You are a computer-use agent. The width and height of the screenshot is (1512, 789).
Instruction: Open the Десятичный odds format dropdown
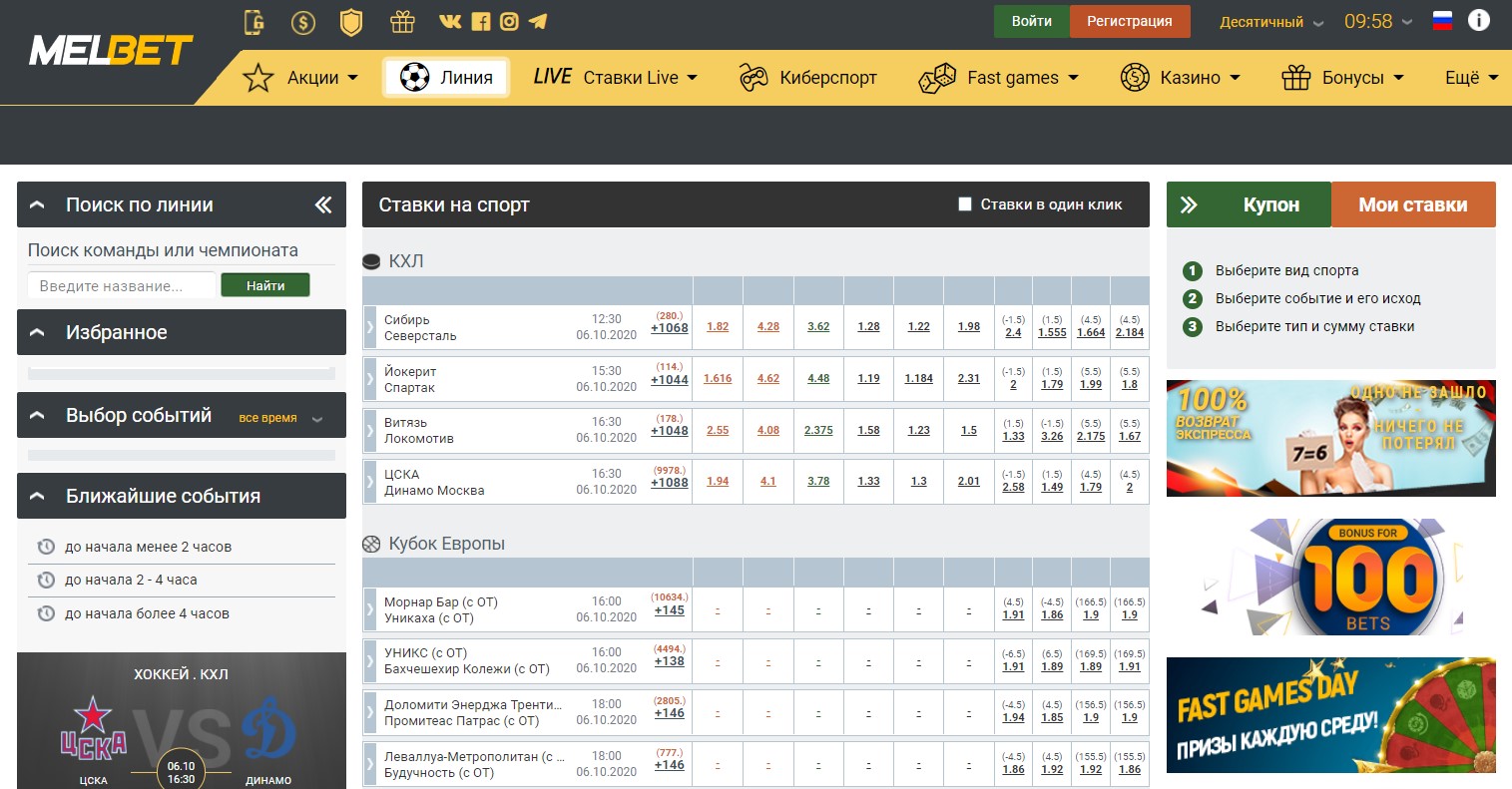(1271, 22)
